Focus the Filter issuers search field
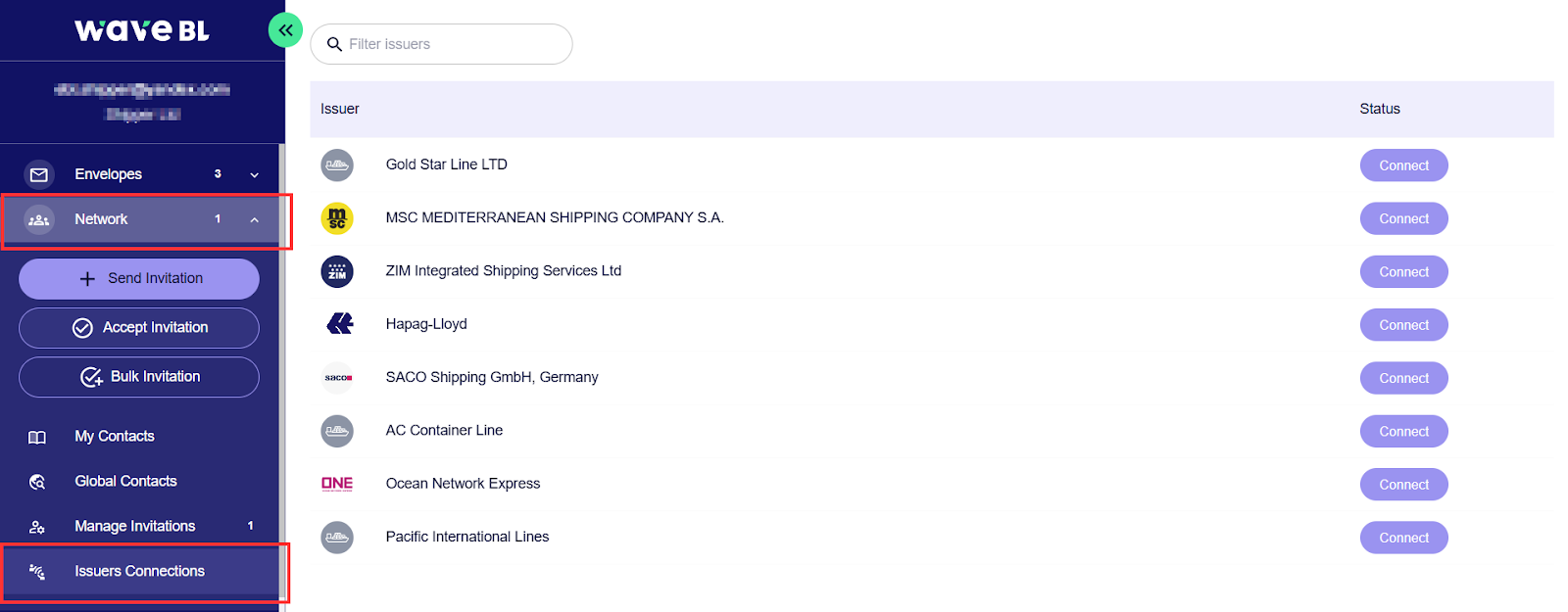This screenshot has width=1568, height=612. (x=451, y=44)
